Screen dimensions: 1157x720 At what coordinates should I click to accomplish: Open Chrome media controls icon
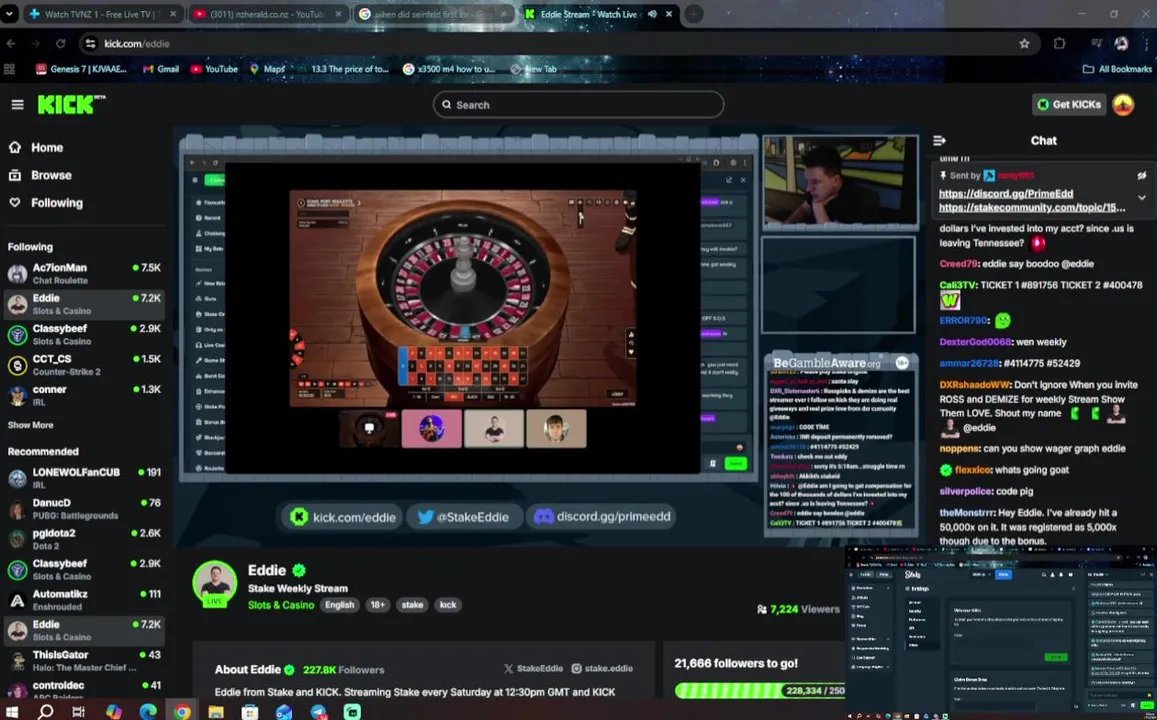click(1096, 44)
